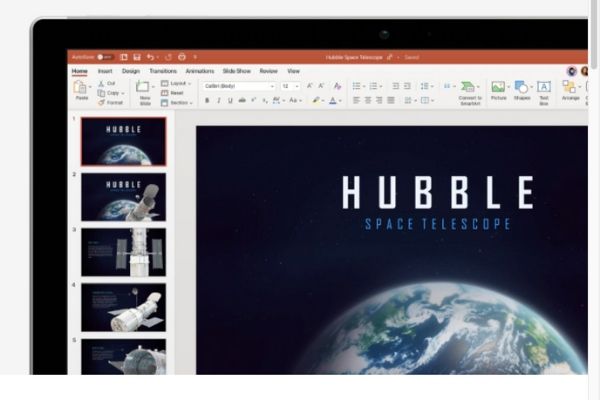Screen dimensions: 600x400
Task: Click the Text Box icon
Action: pos(544,87)
